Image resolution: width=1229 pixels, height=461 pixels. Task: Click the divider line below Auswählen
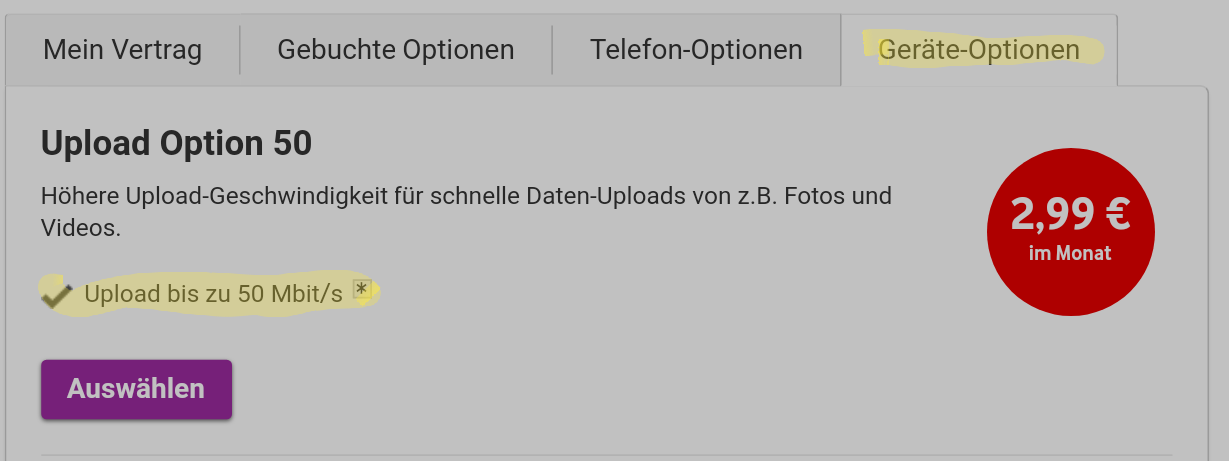coord(606,456)
